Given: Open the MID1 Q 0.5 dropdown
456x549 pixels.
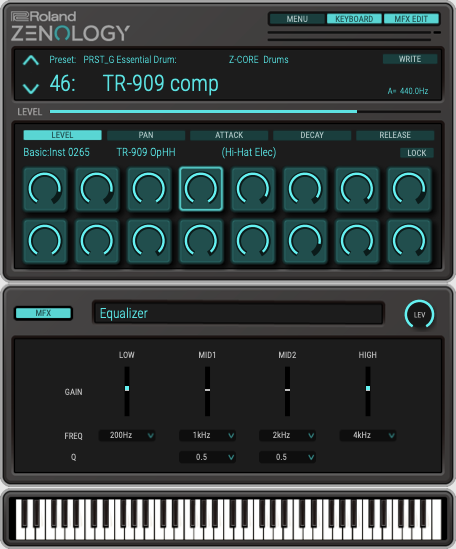Looking at the screenshot, I should coord(207,457).
